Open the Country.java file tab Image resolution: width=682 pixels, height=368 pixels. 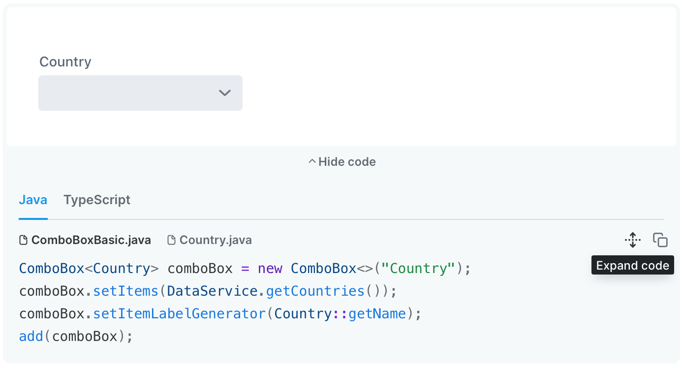click(210, 240)
